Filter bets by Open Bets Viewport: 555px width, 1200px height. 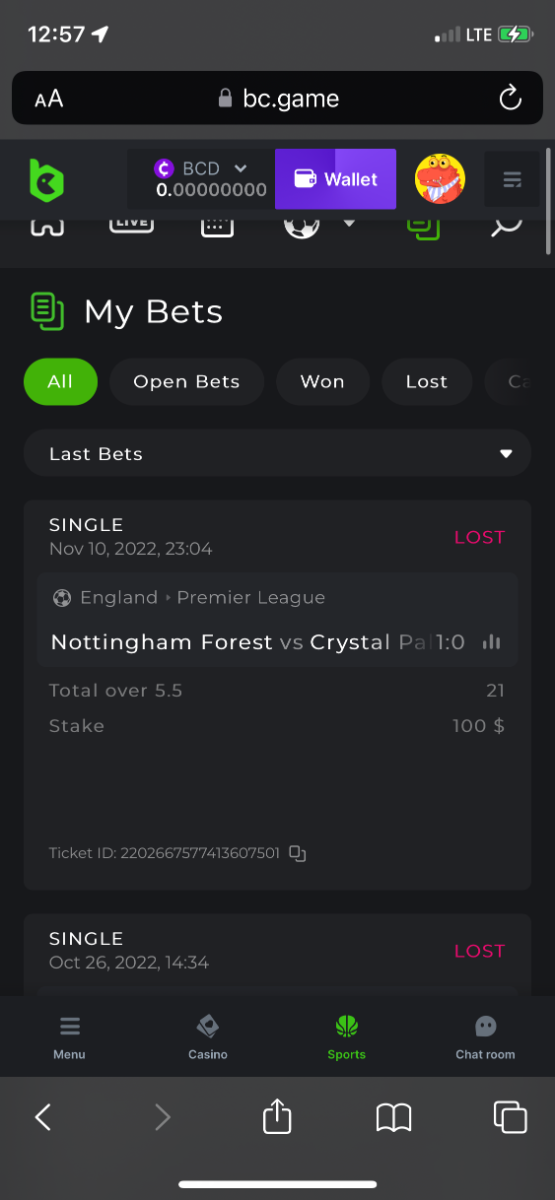click(x=187, y=382)
